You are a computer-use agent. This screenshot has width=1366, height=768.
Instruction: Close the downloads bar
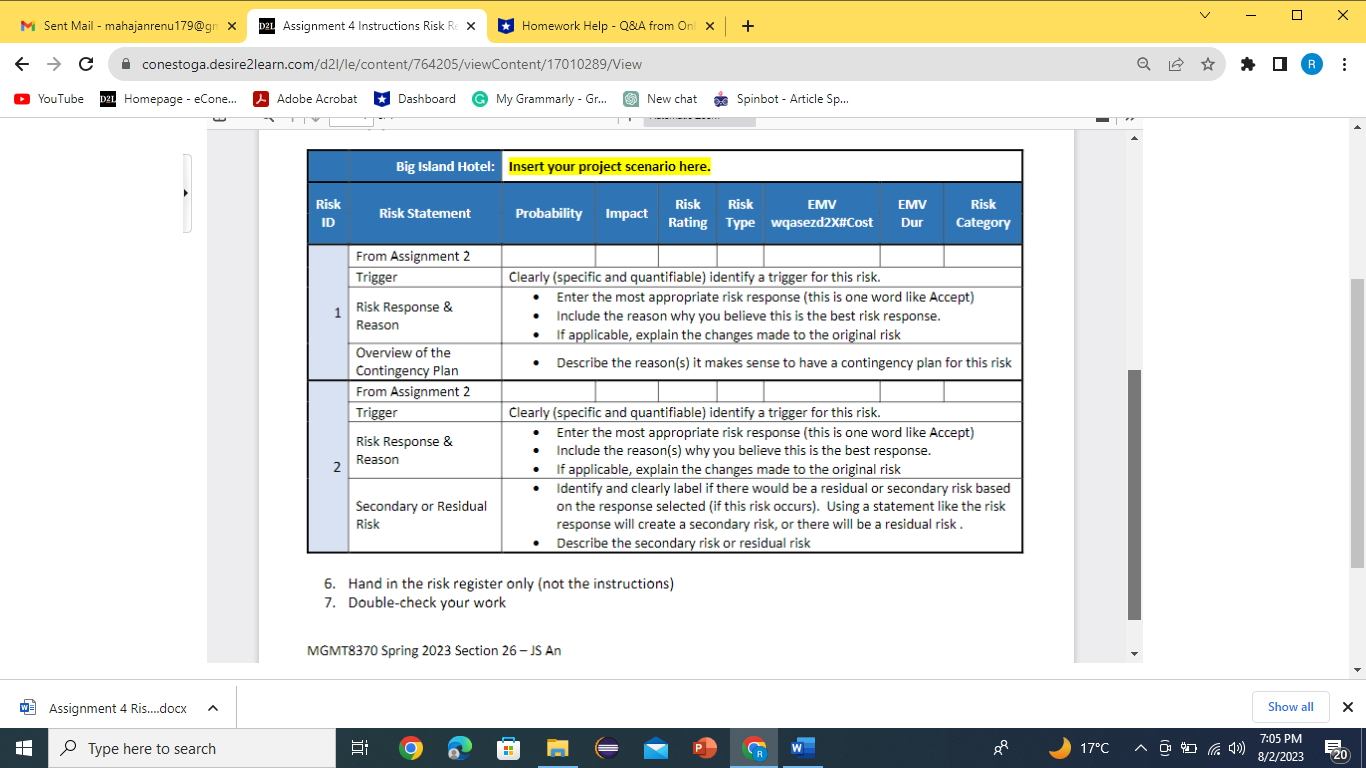coord(1347,706)
